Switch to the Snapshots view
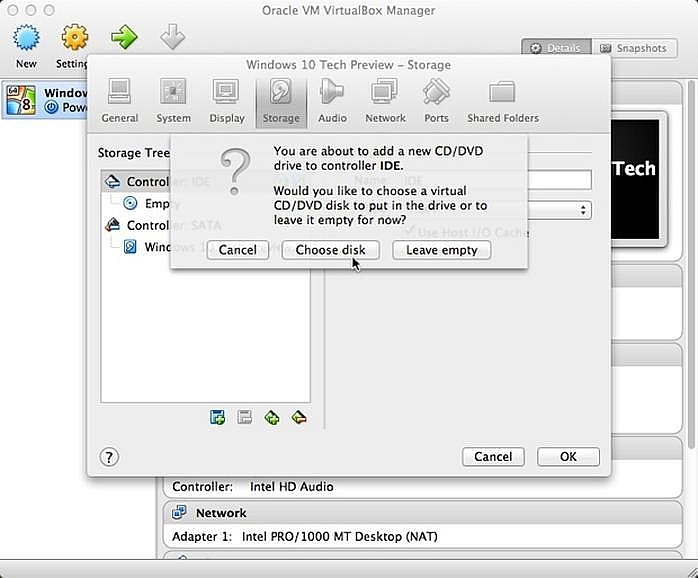 click(633, 48)
